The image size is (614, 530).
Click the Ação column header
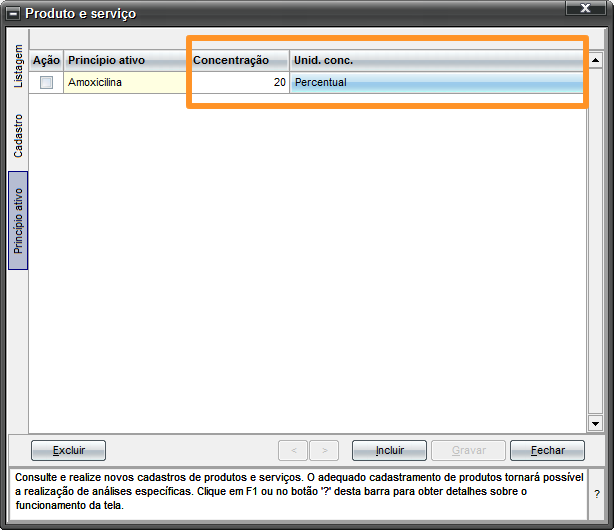tap(46, 60)
